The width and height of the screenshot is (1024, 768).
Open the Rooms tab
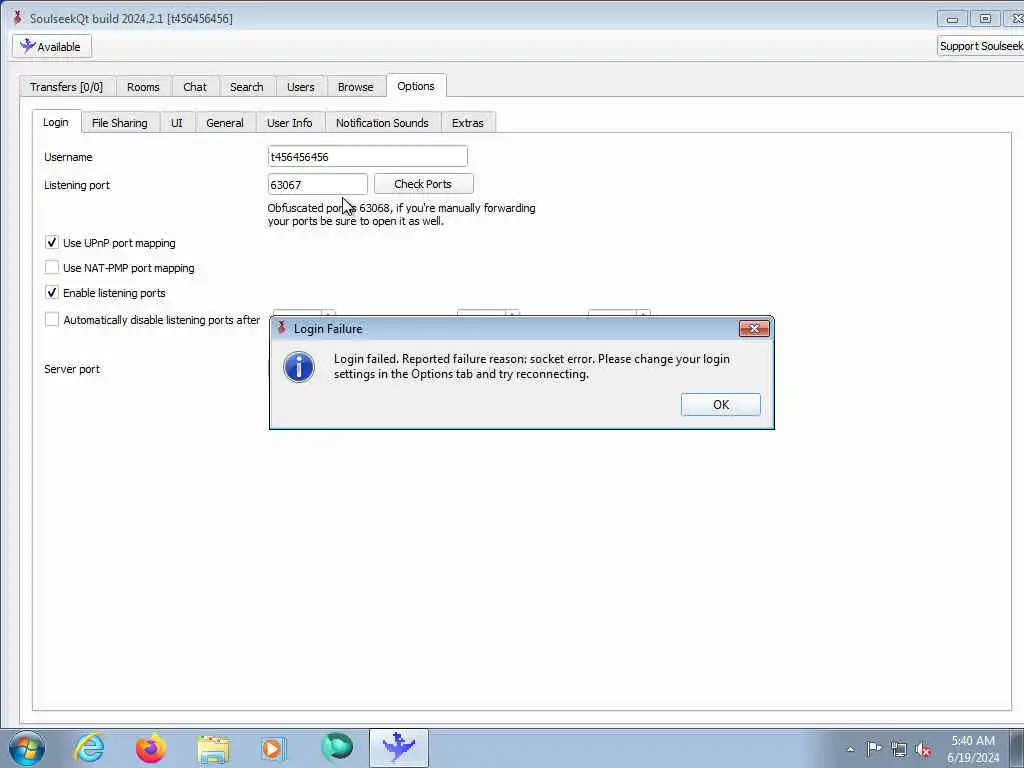(x=143, y=87)
